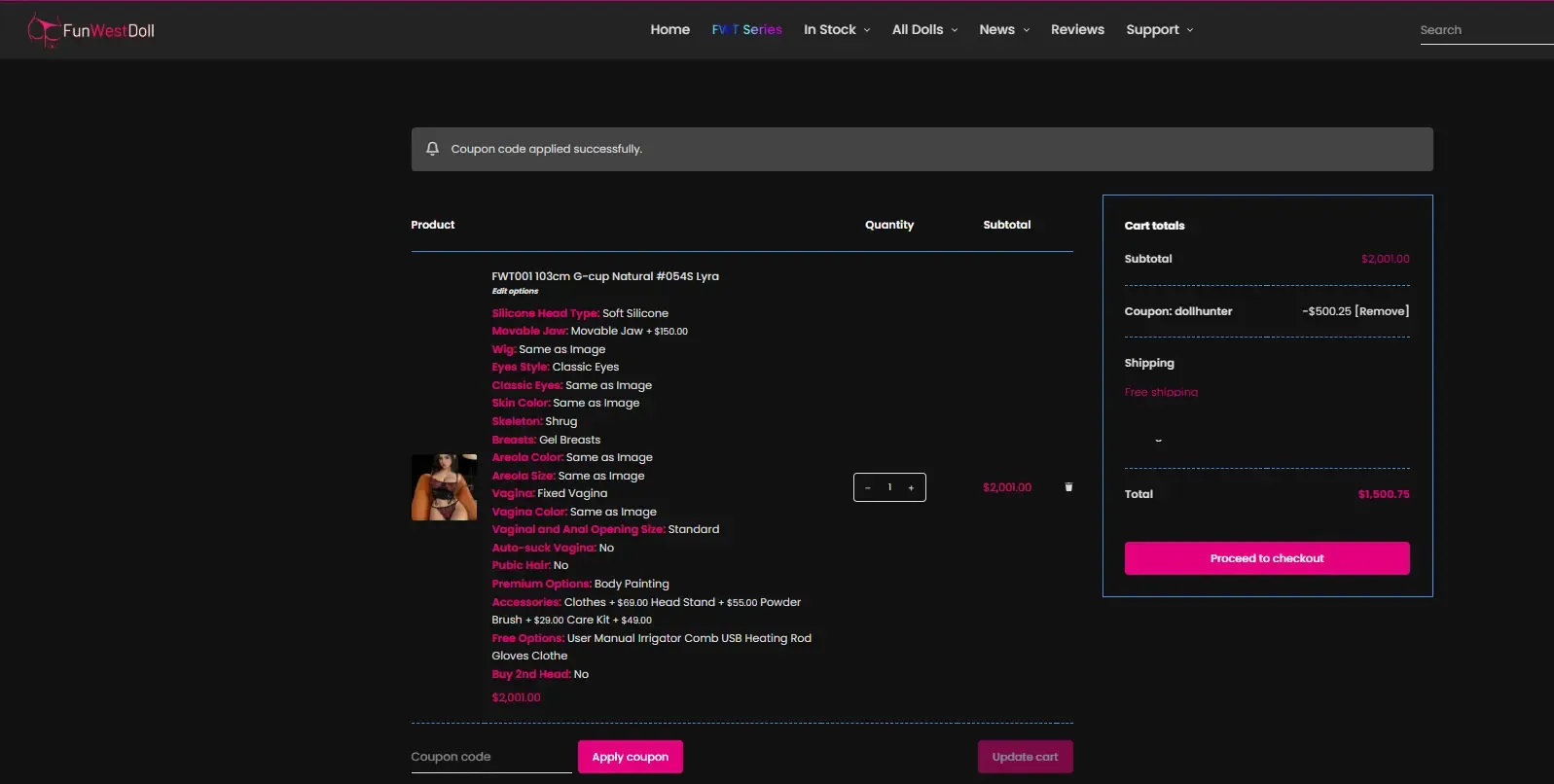Focus the Coupon code input

click(491, 757)
